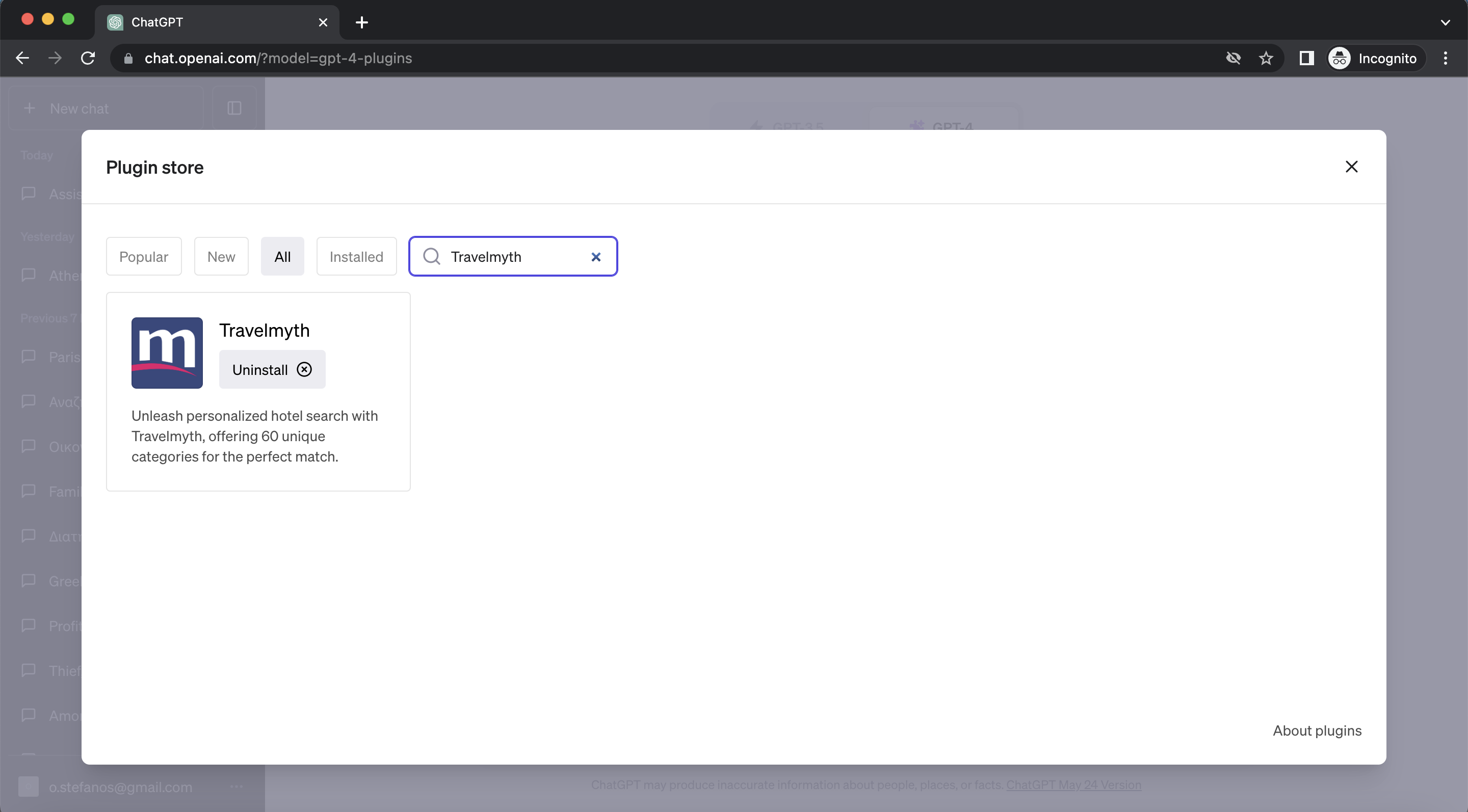Expand the tab search chevron
The image size is (1468, 812).
pos(1445,22)
